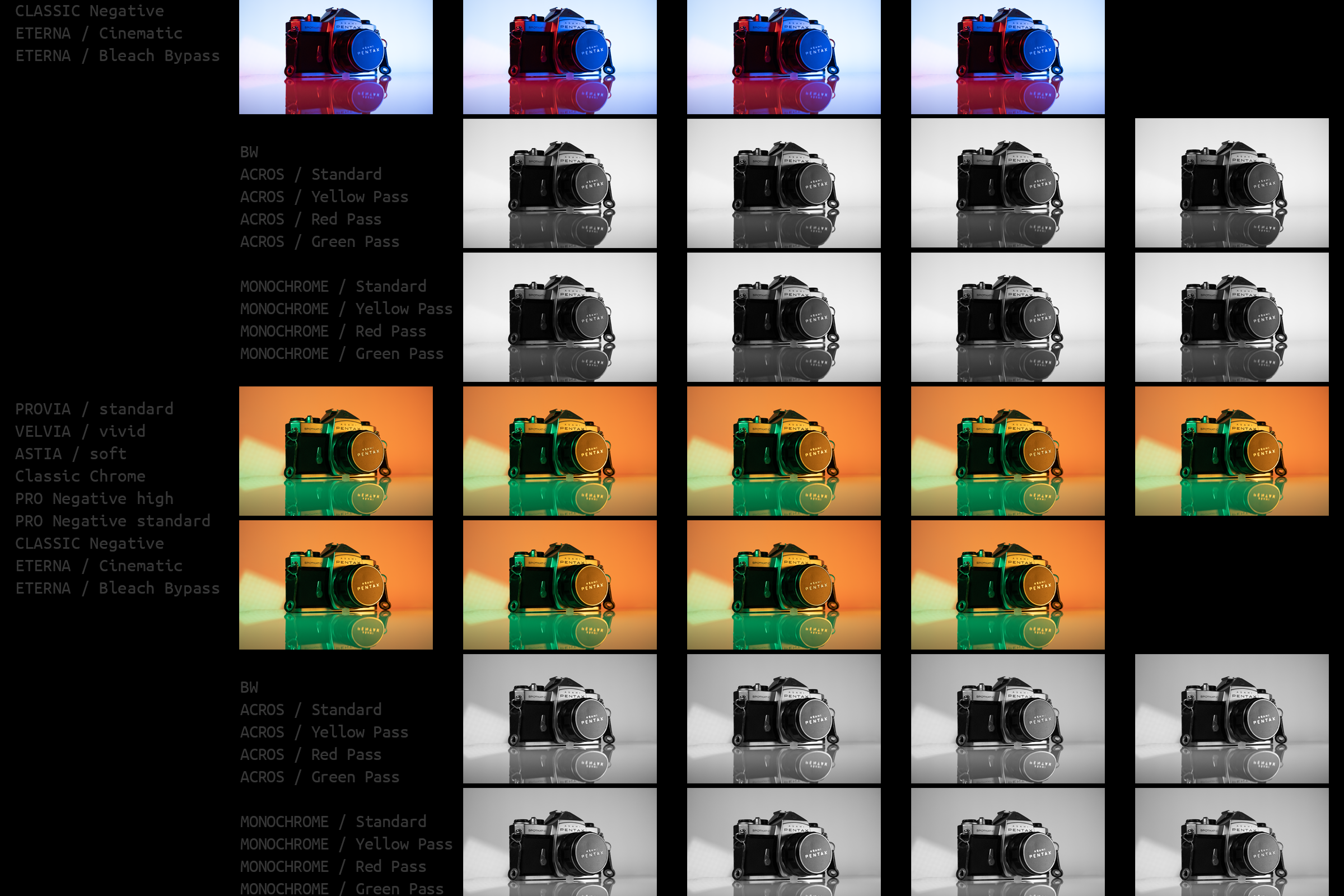Screen dimensions: 1344x896
Task: Open the last white-background ACROS row thumbnail
Action: click(1232, 183)
